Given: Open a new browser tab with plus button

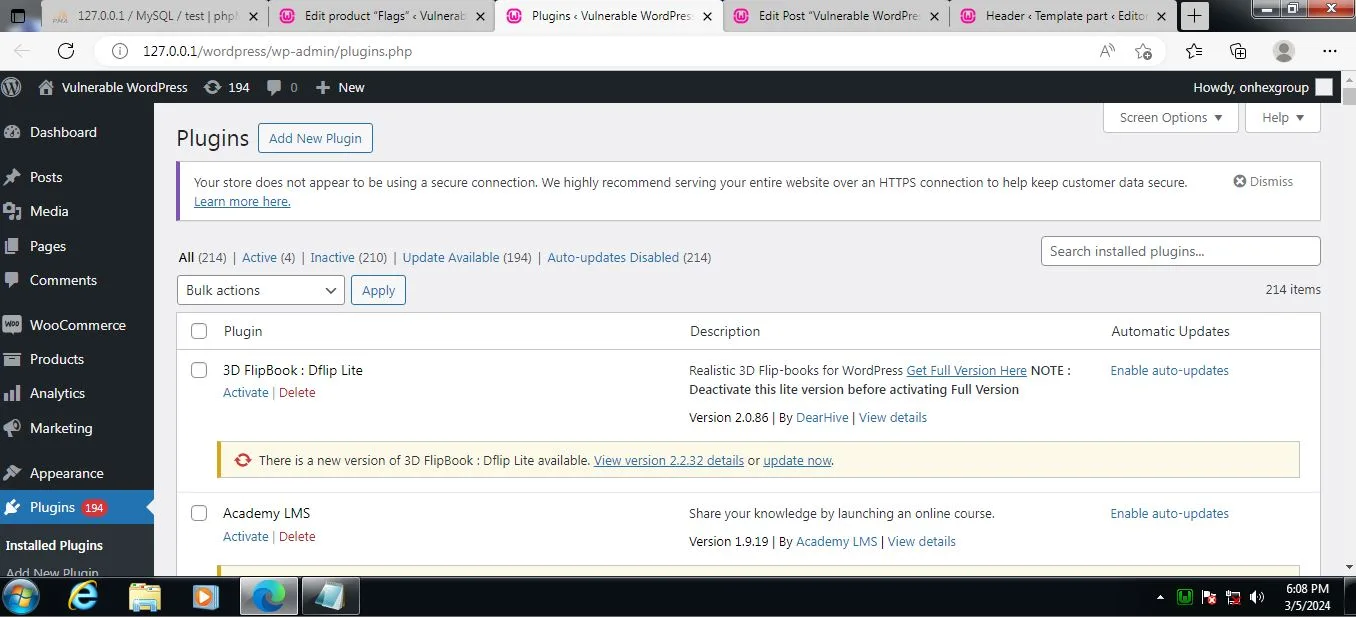Looking at the screenshot, I should pyautogui.click(x=1195, y=16).
